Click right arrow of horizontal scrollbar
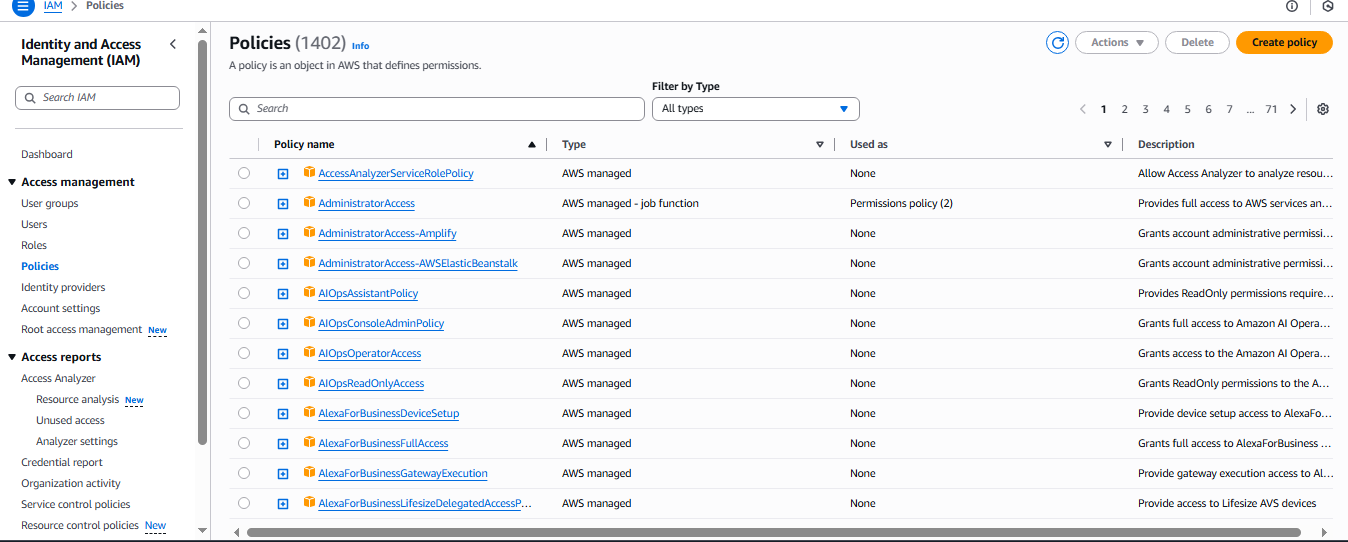 coord(1324,532)
